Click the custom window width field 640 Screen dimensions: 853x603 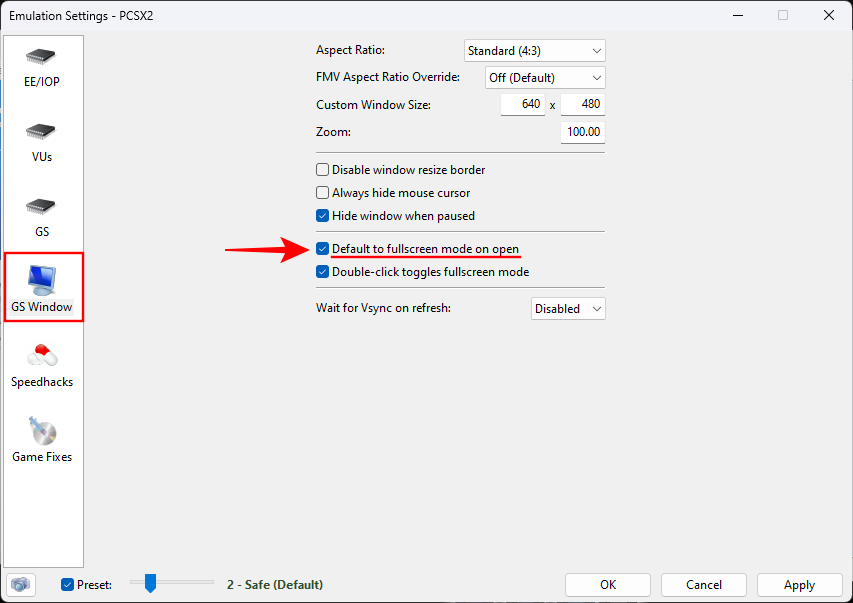pyautogui.click(x=523, y=104)
